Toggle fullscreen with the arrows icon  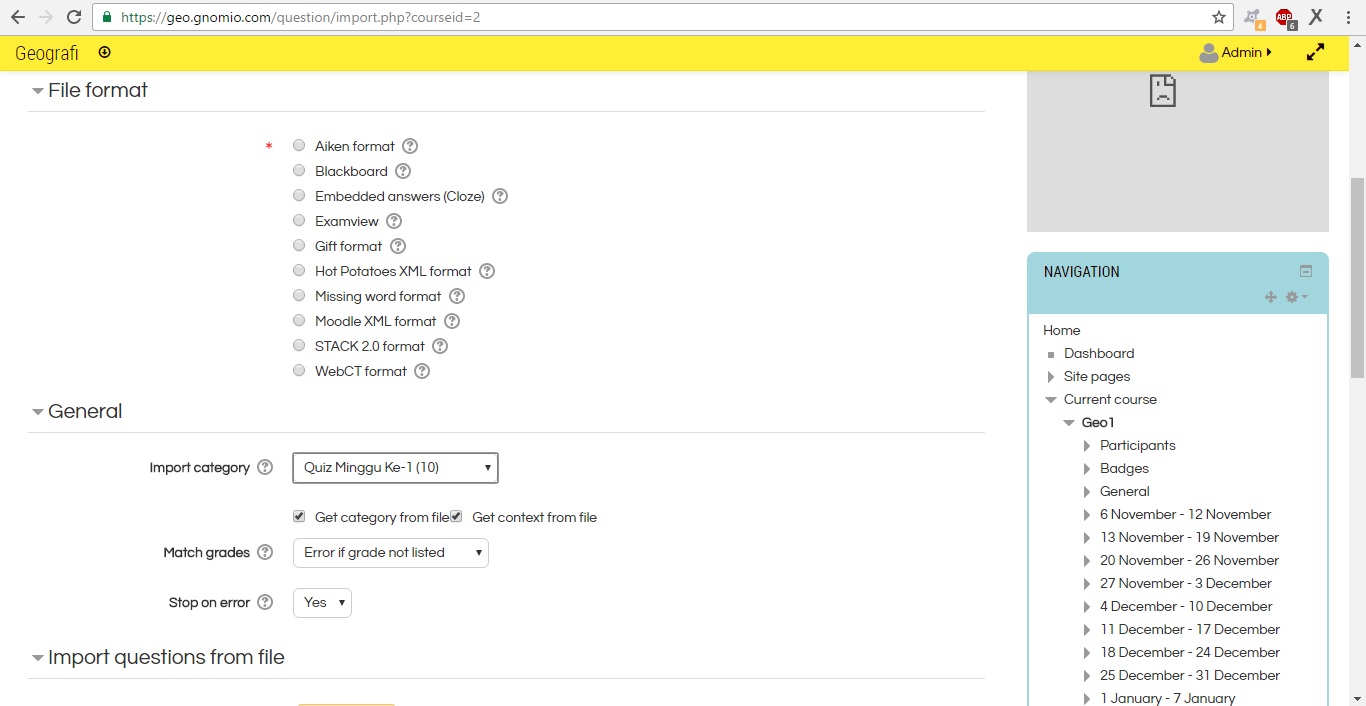pyautogui.click(x=1316, y=52)
